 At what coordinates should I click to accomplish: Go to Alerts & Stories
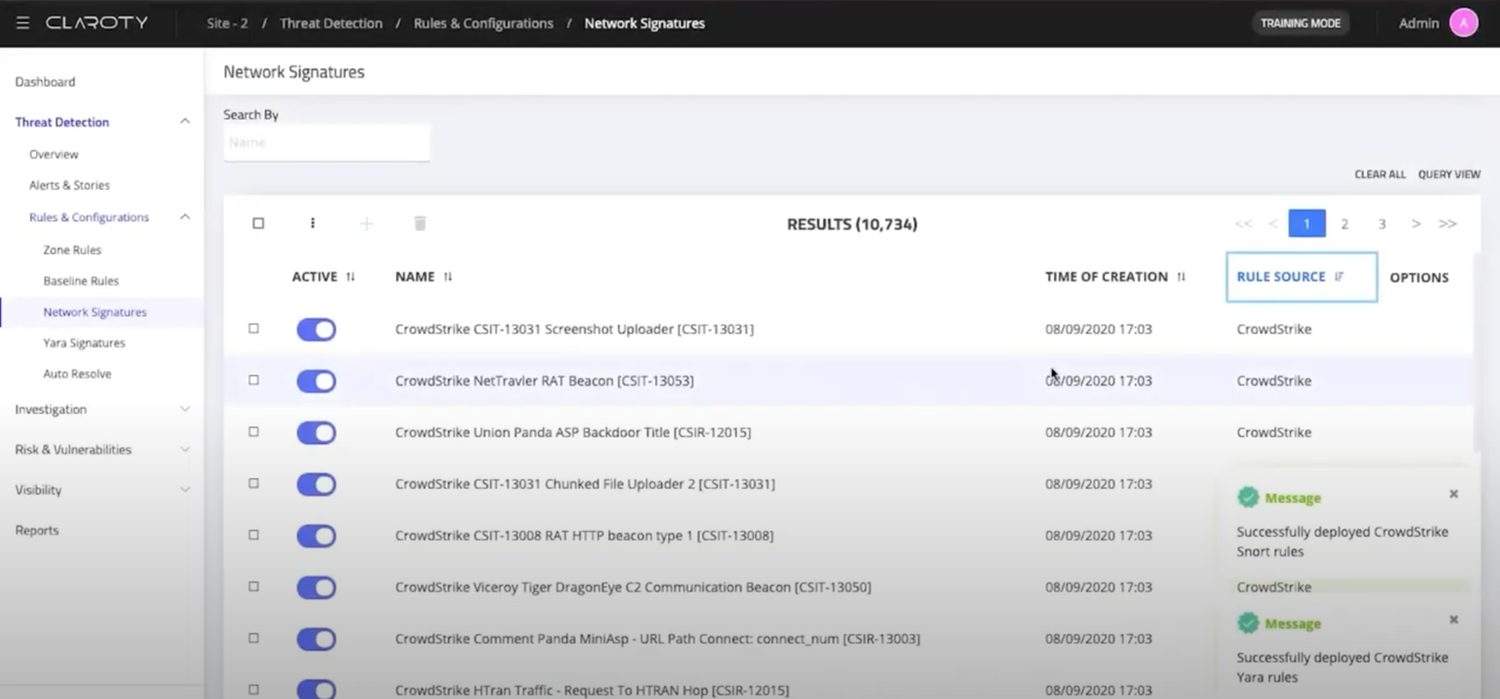[68, 185]
